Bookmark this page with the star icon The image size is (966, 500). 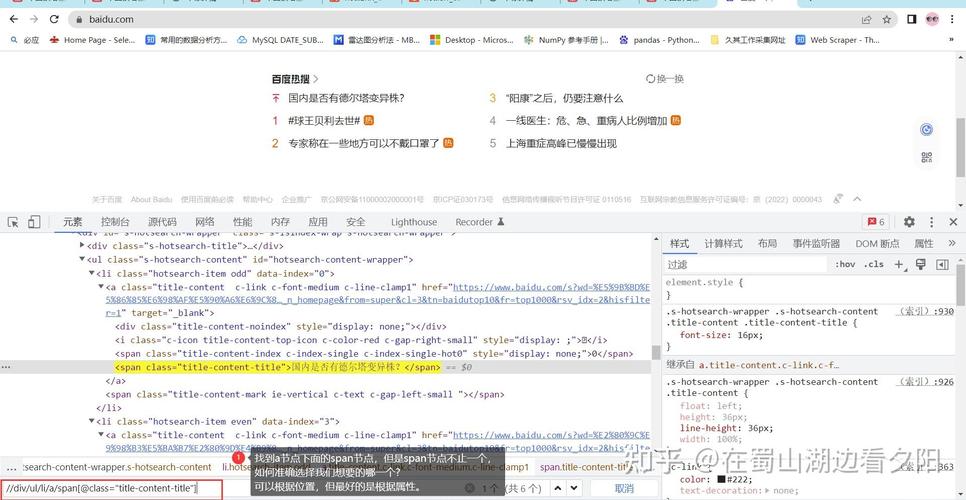(887, 20)
